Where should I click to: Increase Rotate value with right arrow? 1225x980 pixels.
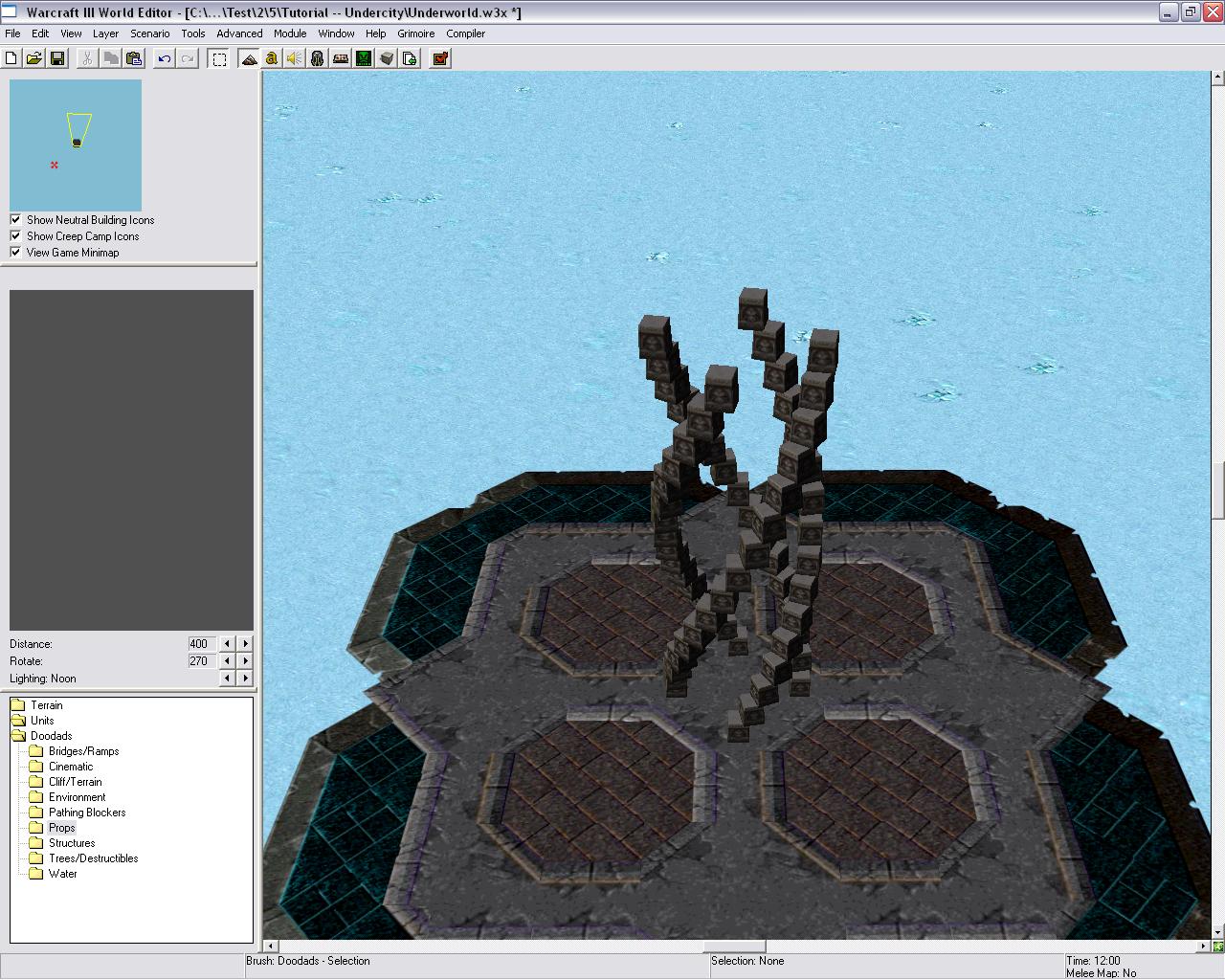[245, 660]
